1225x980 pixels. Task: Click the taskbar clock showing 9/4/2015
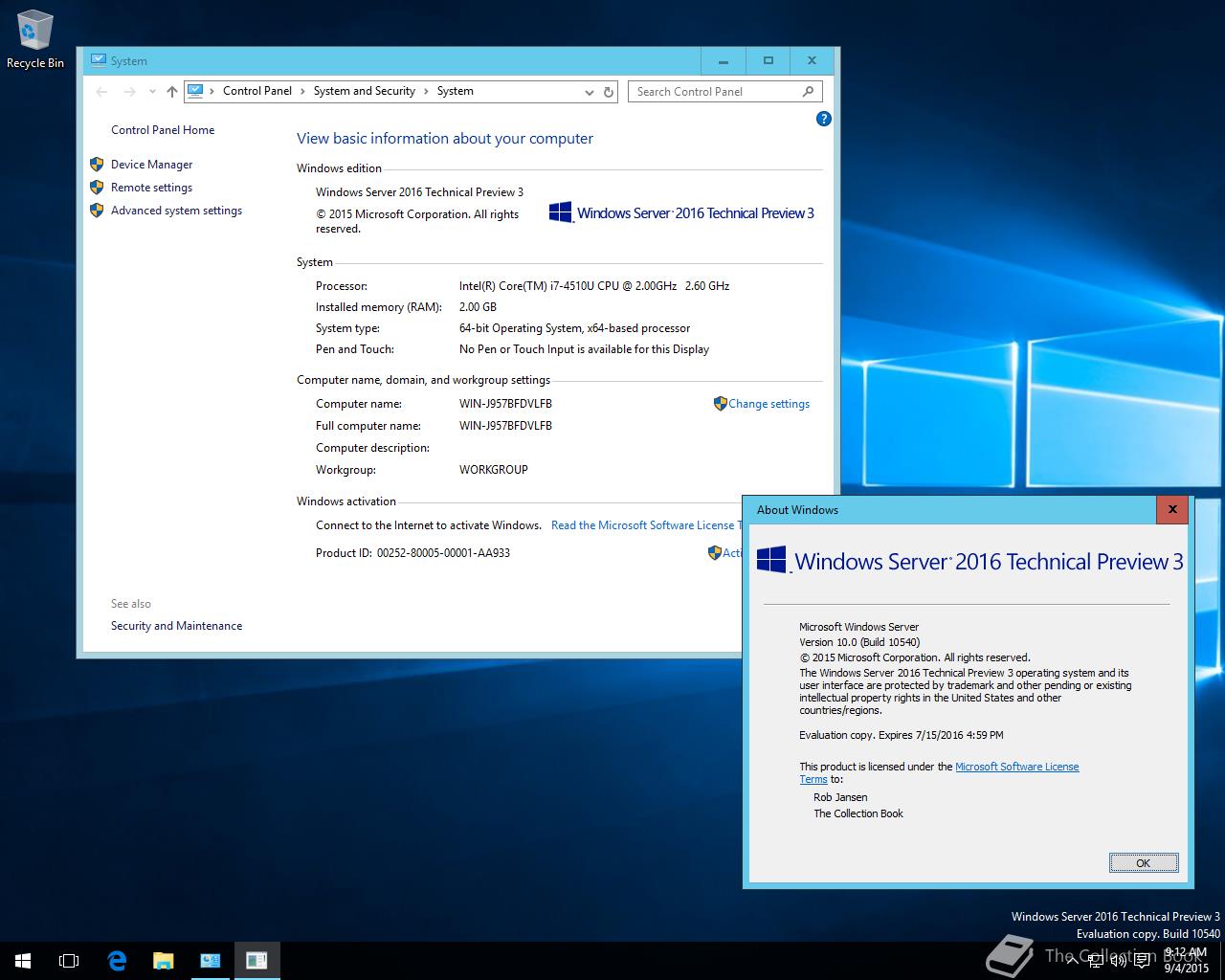tap(1186, 961)
